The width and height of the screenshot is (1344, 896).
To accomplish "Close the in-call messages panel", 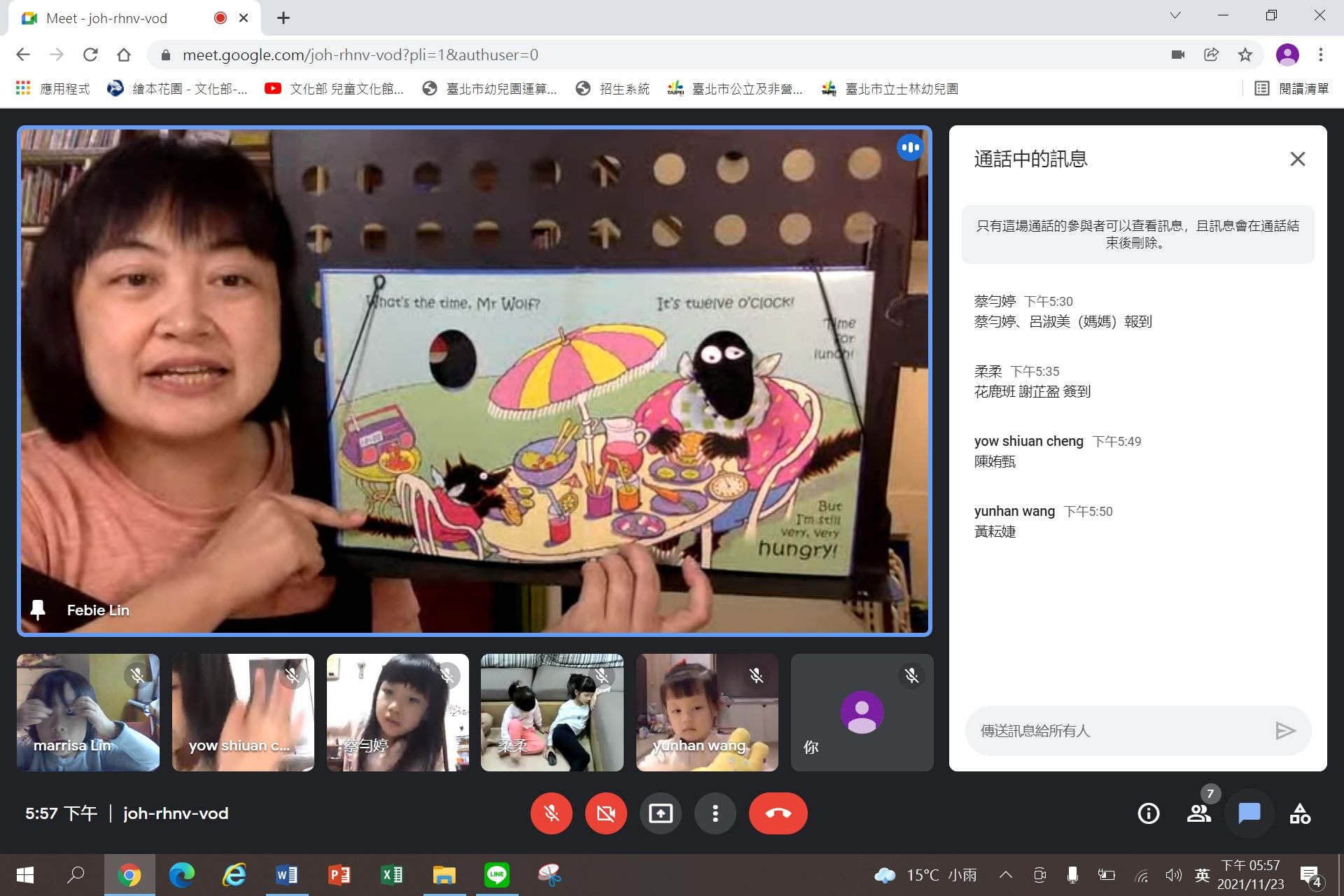I will [x=1297, y=159].
